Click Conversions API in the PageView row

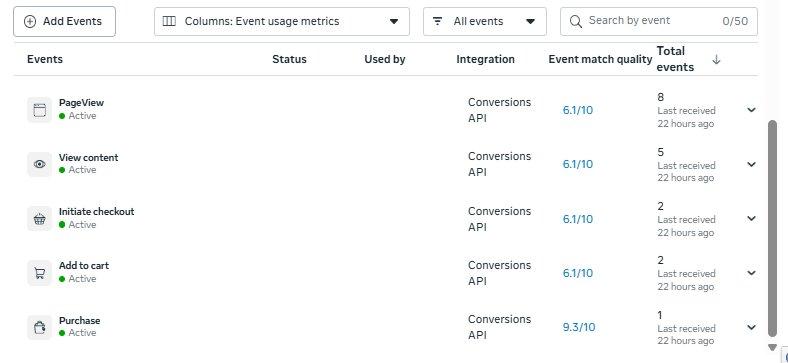[x=499, y=110]
